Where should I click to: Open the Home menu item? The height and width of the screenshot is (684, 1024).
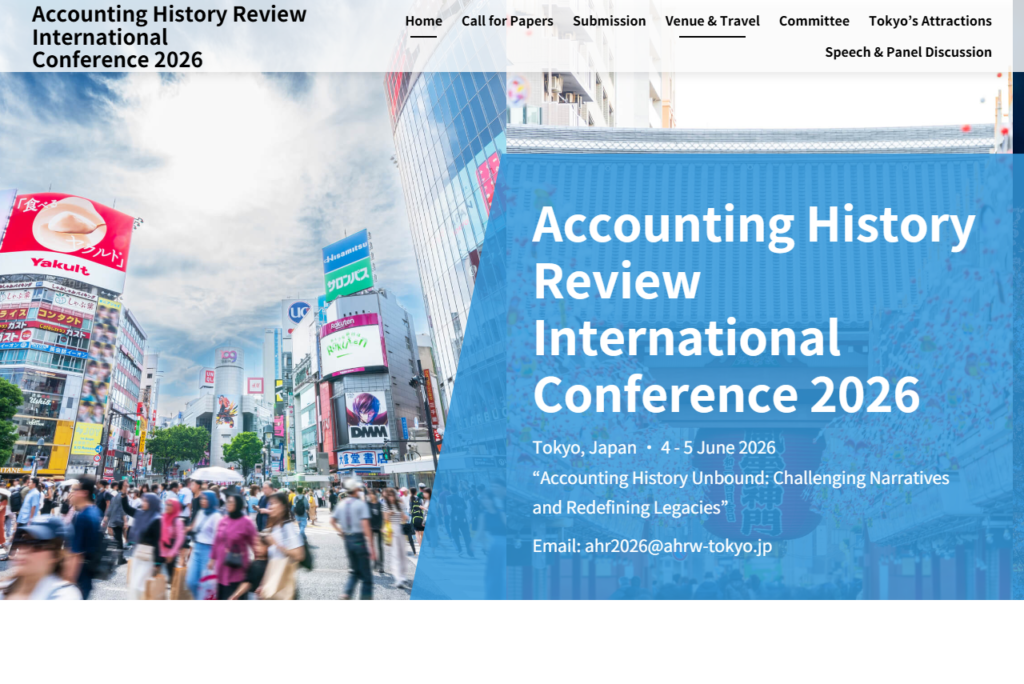tap(423, 21)
